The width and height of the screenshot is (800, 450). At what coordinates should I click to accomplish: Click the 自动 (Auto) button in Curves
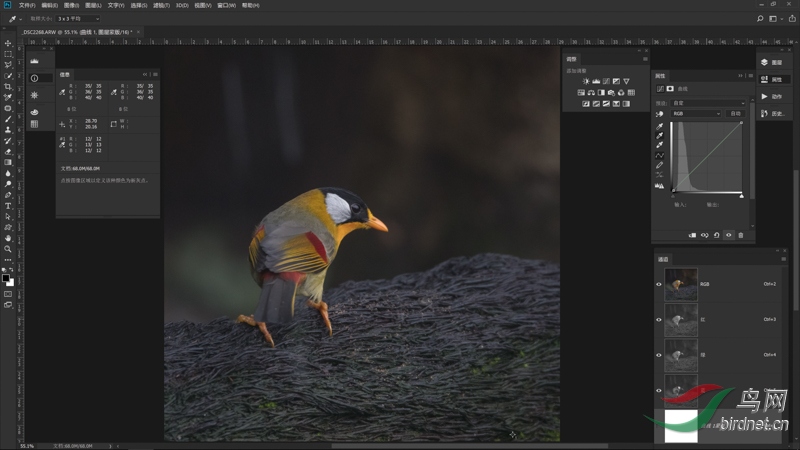click(x=735, y=114)
